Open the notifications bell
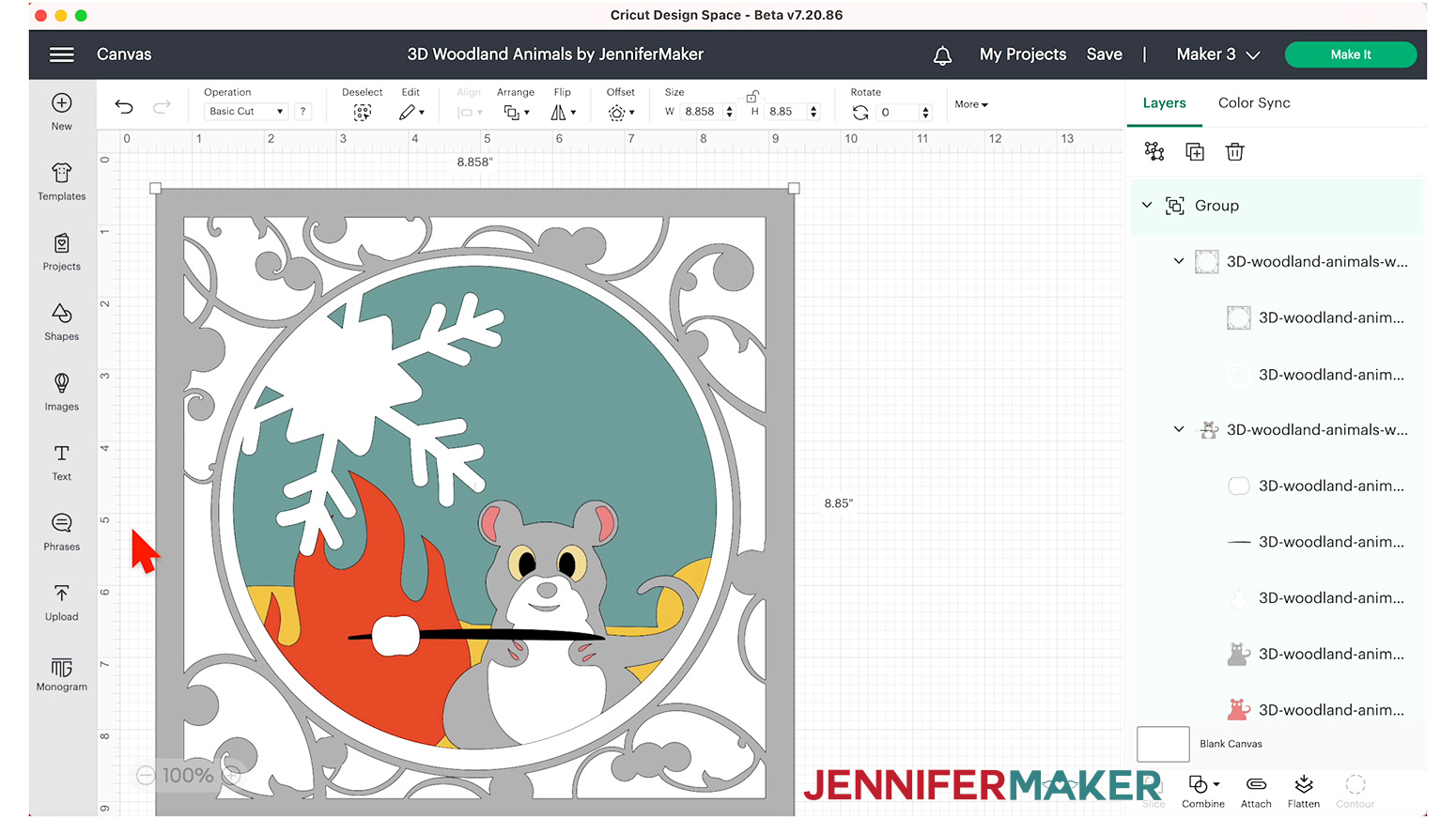The height and width of the screenshot is (819, 1456). click(942, 55)
